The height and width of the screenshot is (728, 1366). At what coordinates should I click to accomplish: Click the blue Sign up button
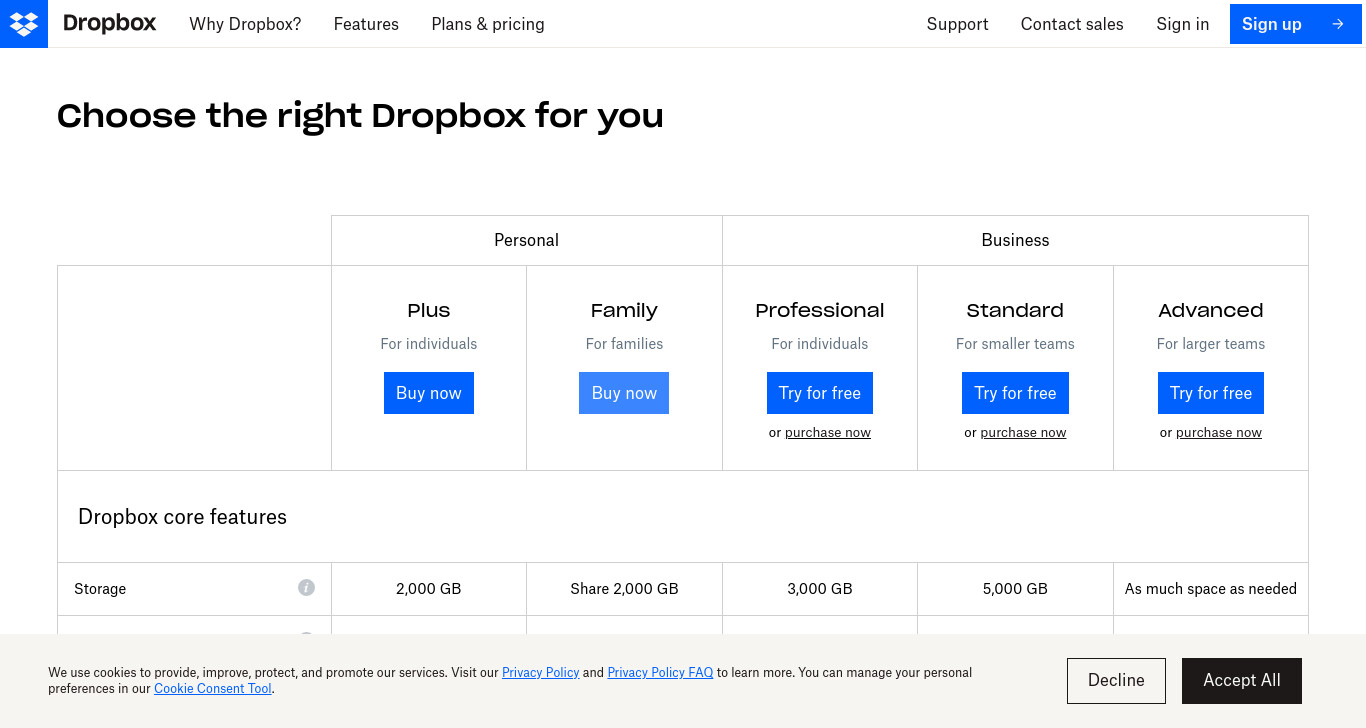[1295, 24]
